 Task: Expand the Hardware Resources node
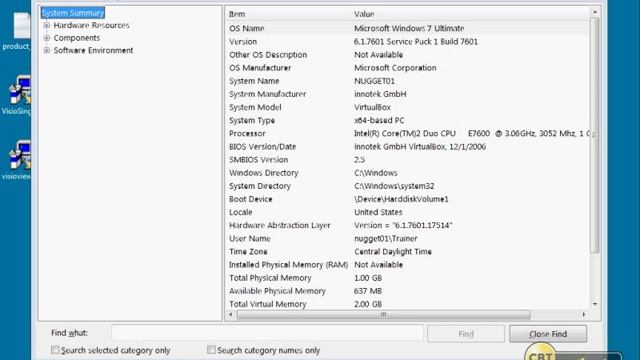click(47, 25)
